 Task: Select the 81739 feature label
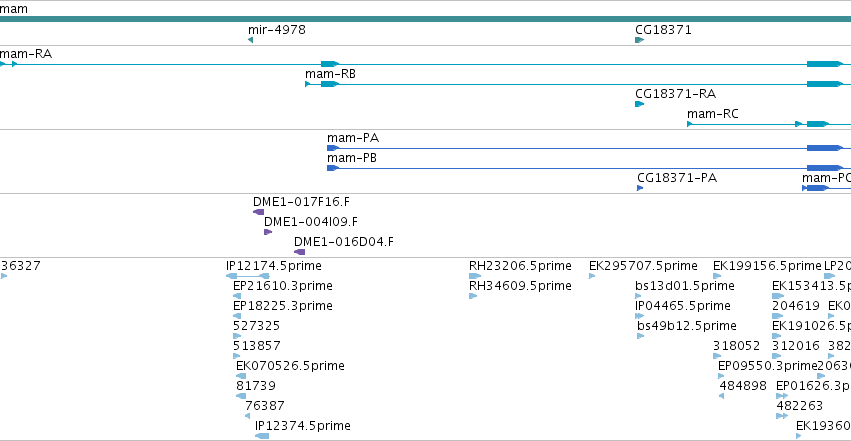[x=256, y=386]
